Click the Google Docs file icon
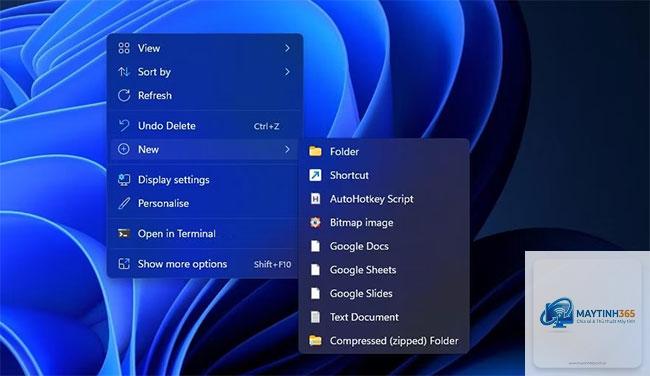 (x=315, y=246)
